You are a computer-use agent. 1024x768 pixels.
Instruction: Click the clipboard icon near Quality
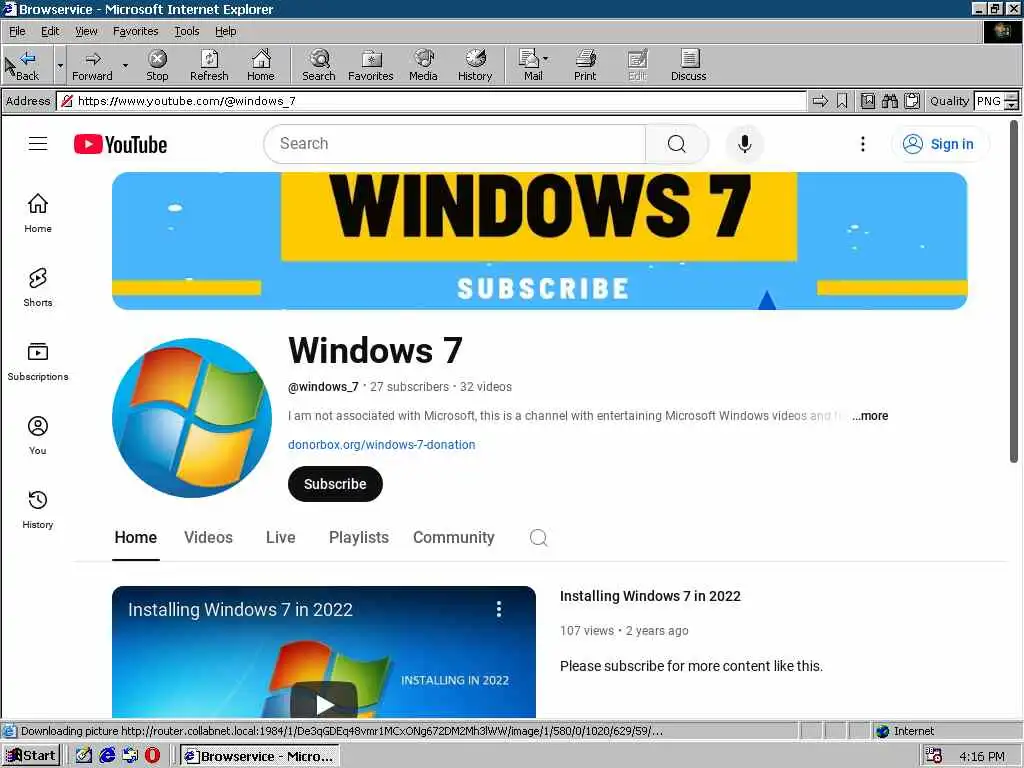click(912, 101)
